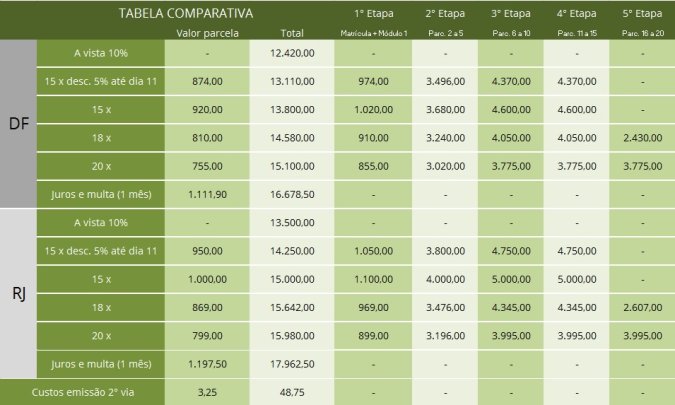675x405 pixels.
Task: Click the 5° Etapa column header
Action: [641, 15]
